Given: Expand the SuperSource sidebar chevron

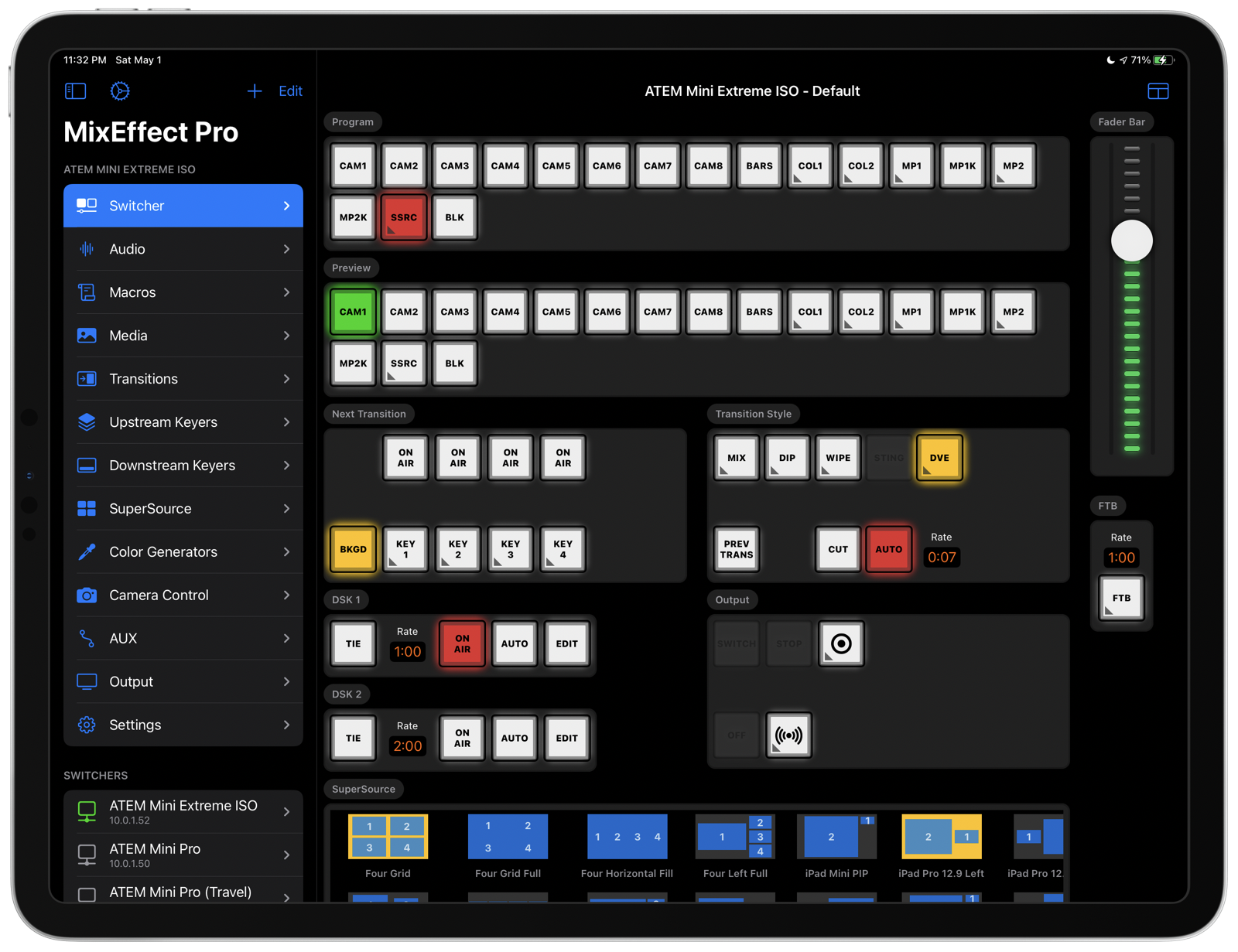Looking at the screenshot, I should tap(286, 509).
